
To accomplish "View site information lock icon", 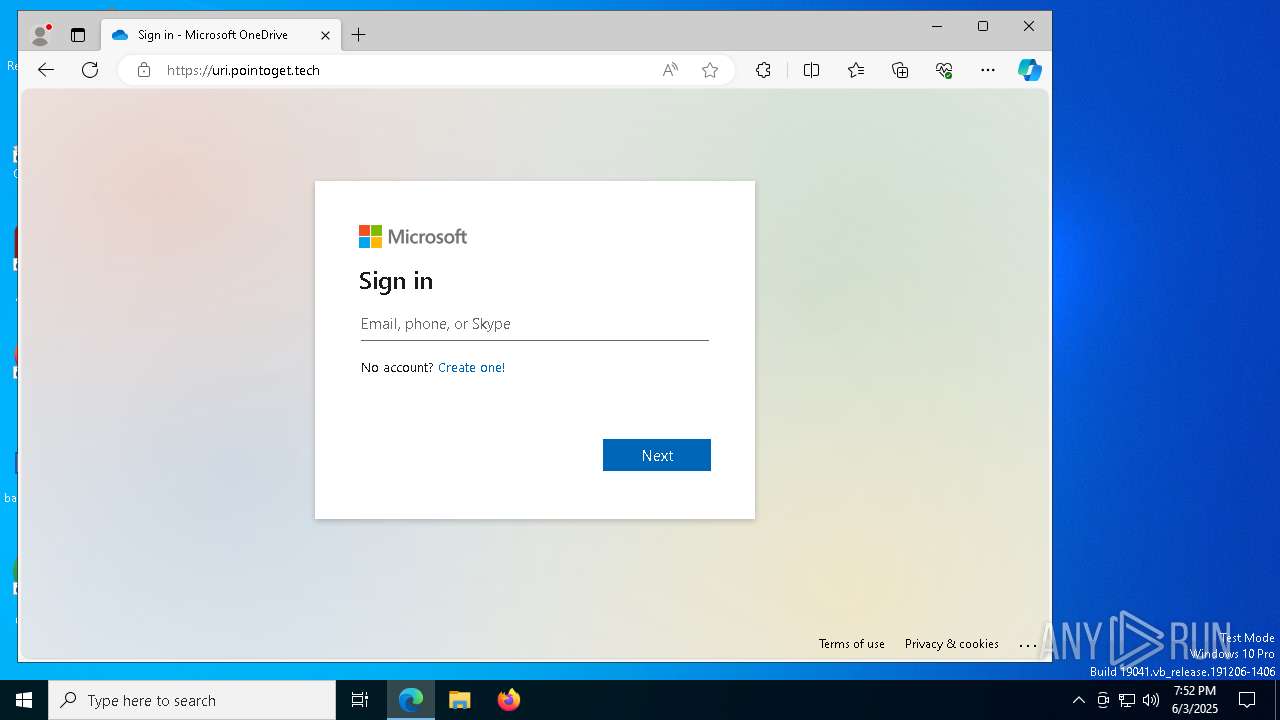I will 144,70.
